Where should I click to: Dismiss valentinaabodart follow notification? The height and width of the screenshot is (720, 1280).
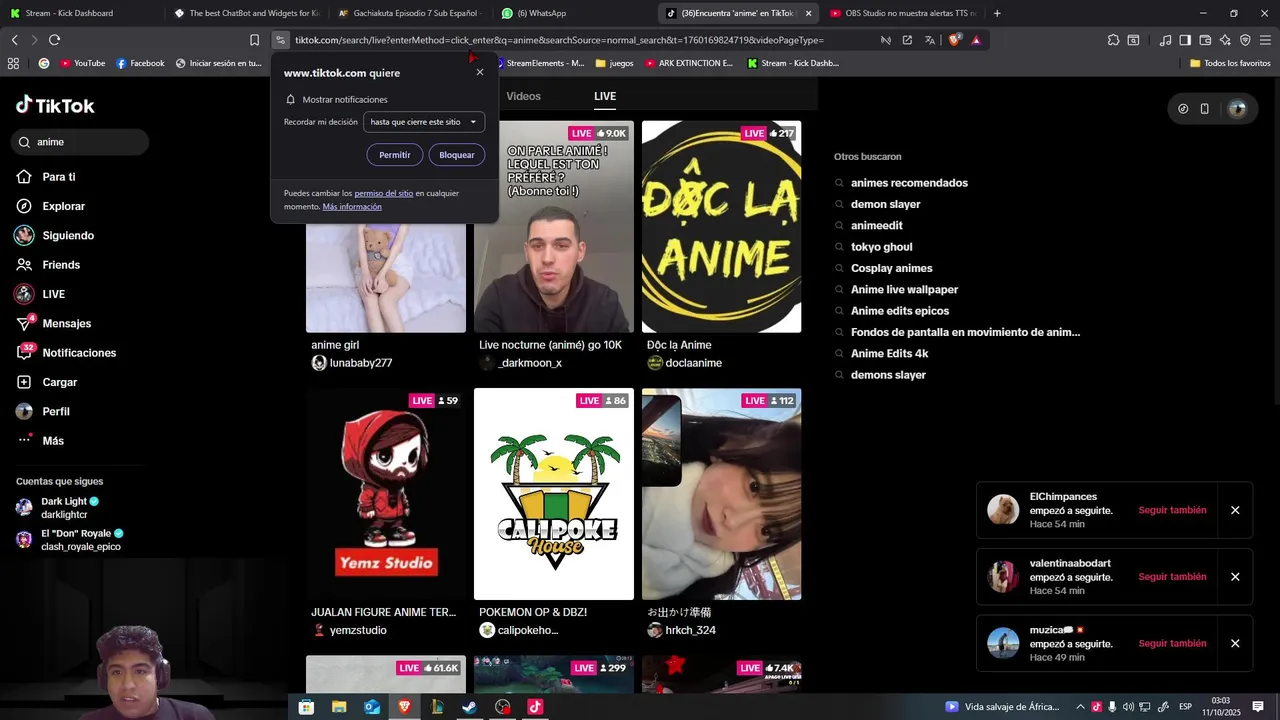(1235, 577)
